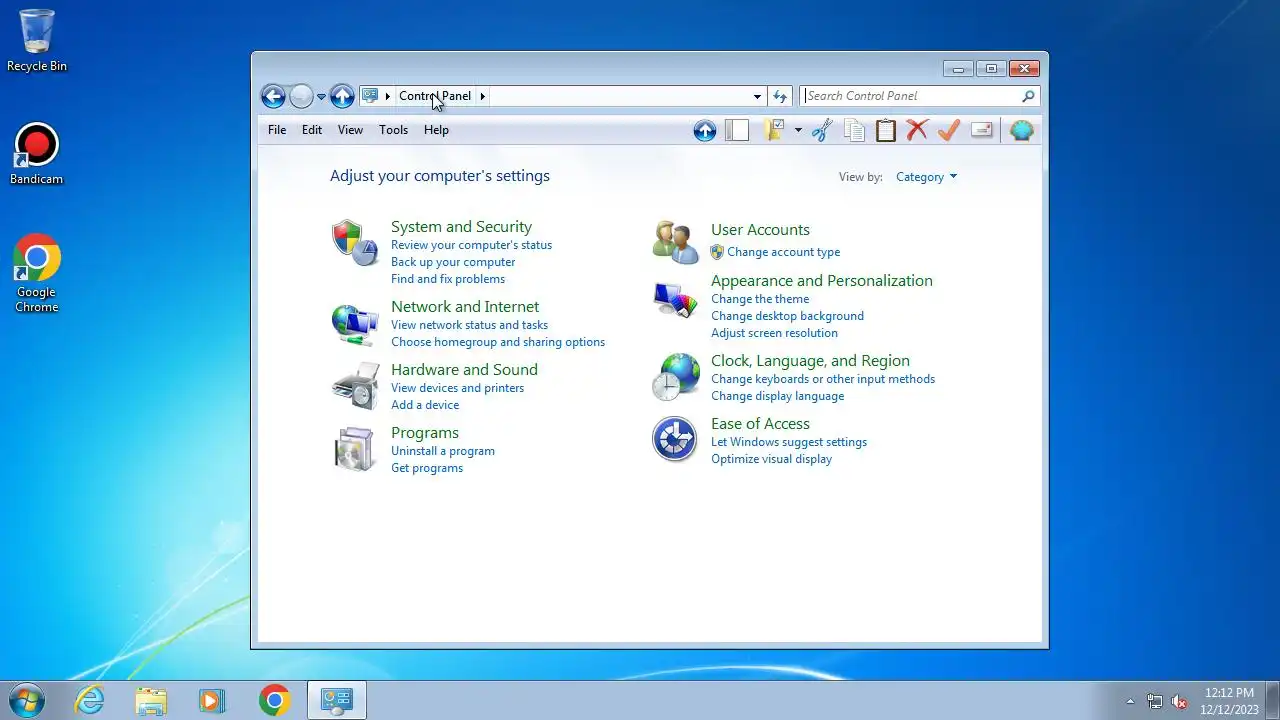
Task: Open recent pages dropdown next to Forward
Action: (321, 97)
